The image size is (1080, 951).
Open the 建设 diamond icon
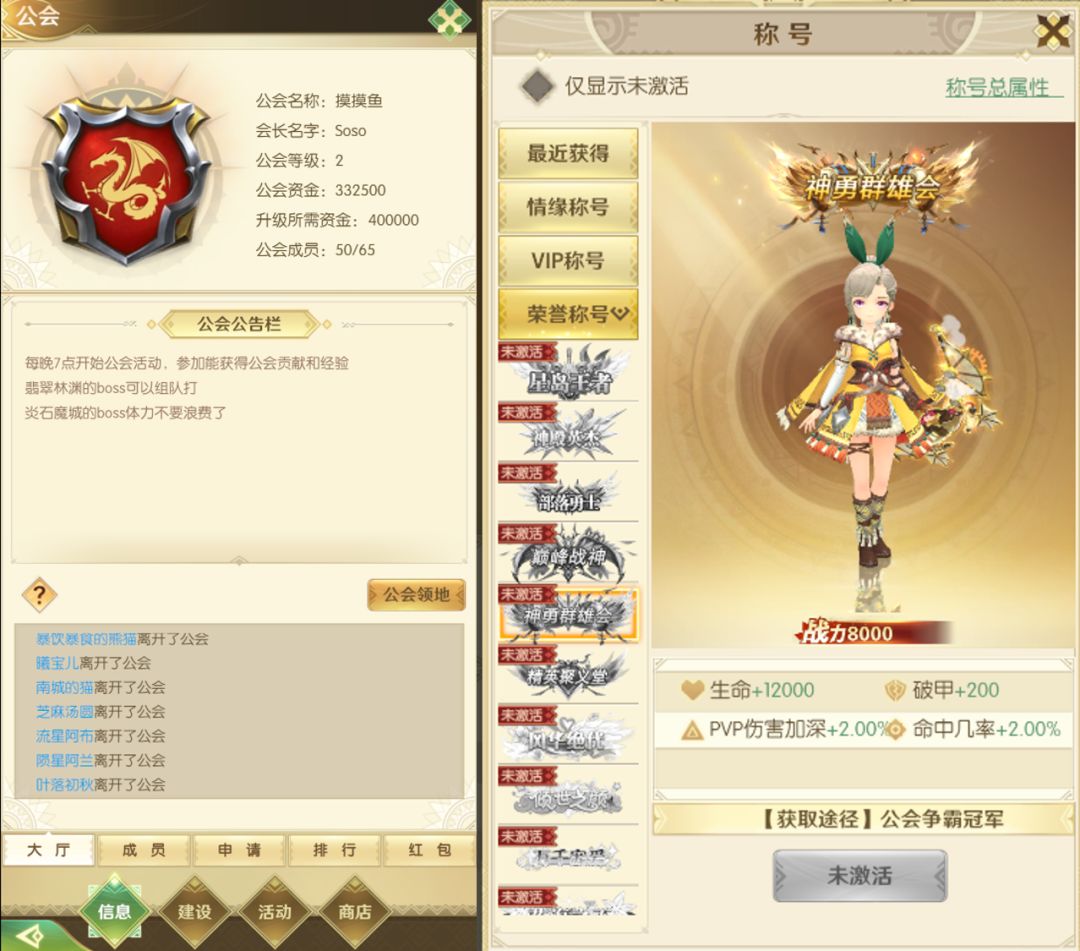click(195, 911)
